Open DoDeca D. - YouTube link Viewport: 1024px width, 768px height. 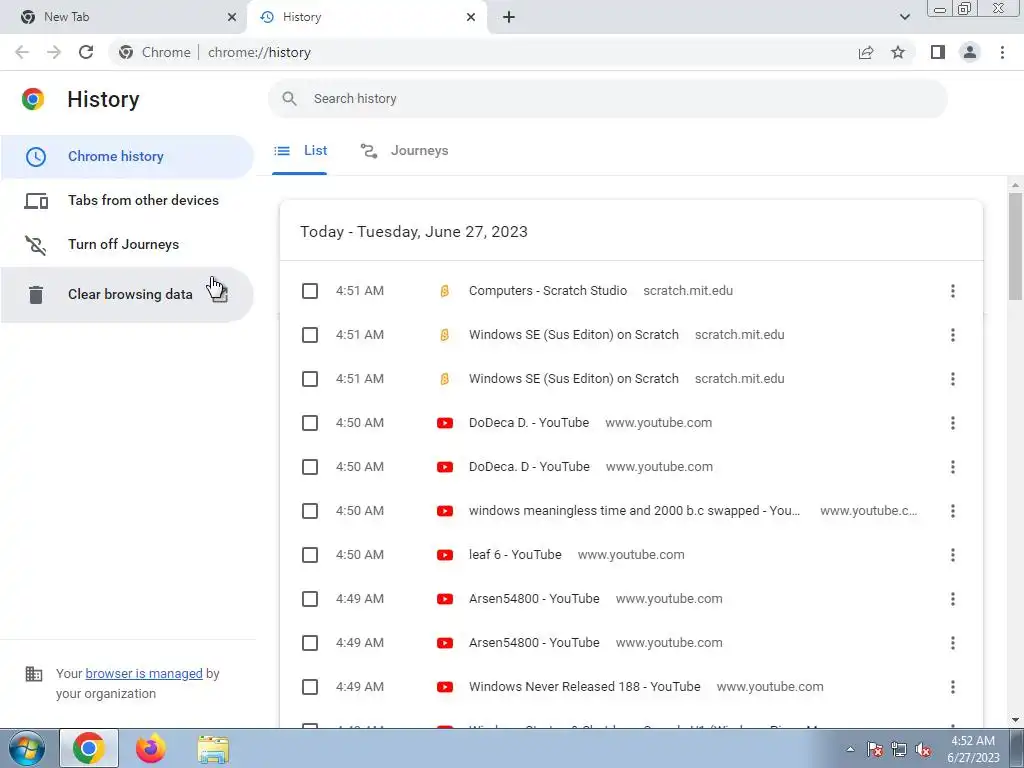[x=528, y=423]
